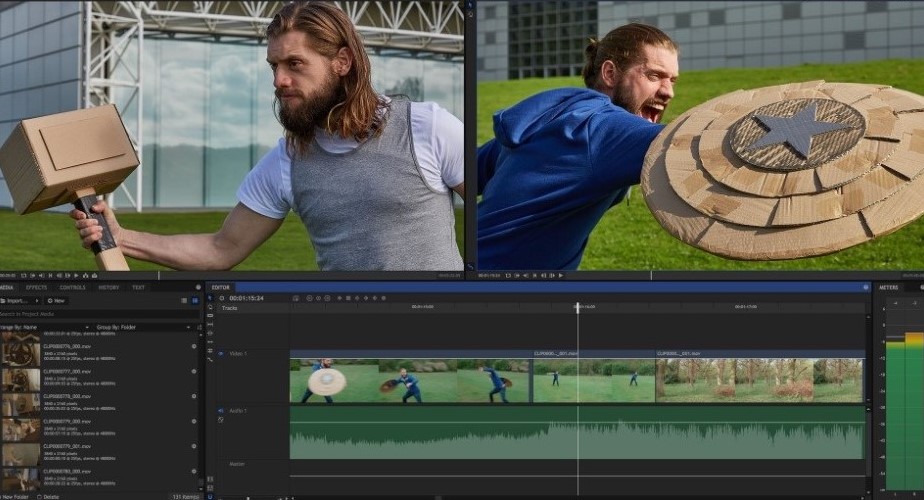Switch media panel to list view

[186, 300]
